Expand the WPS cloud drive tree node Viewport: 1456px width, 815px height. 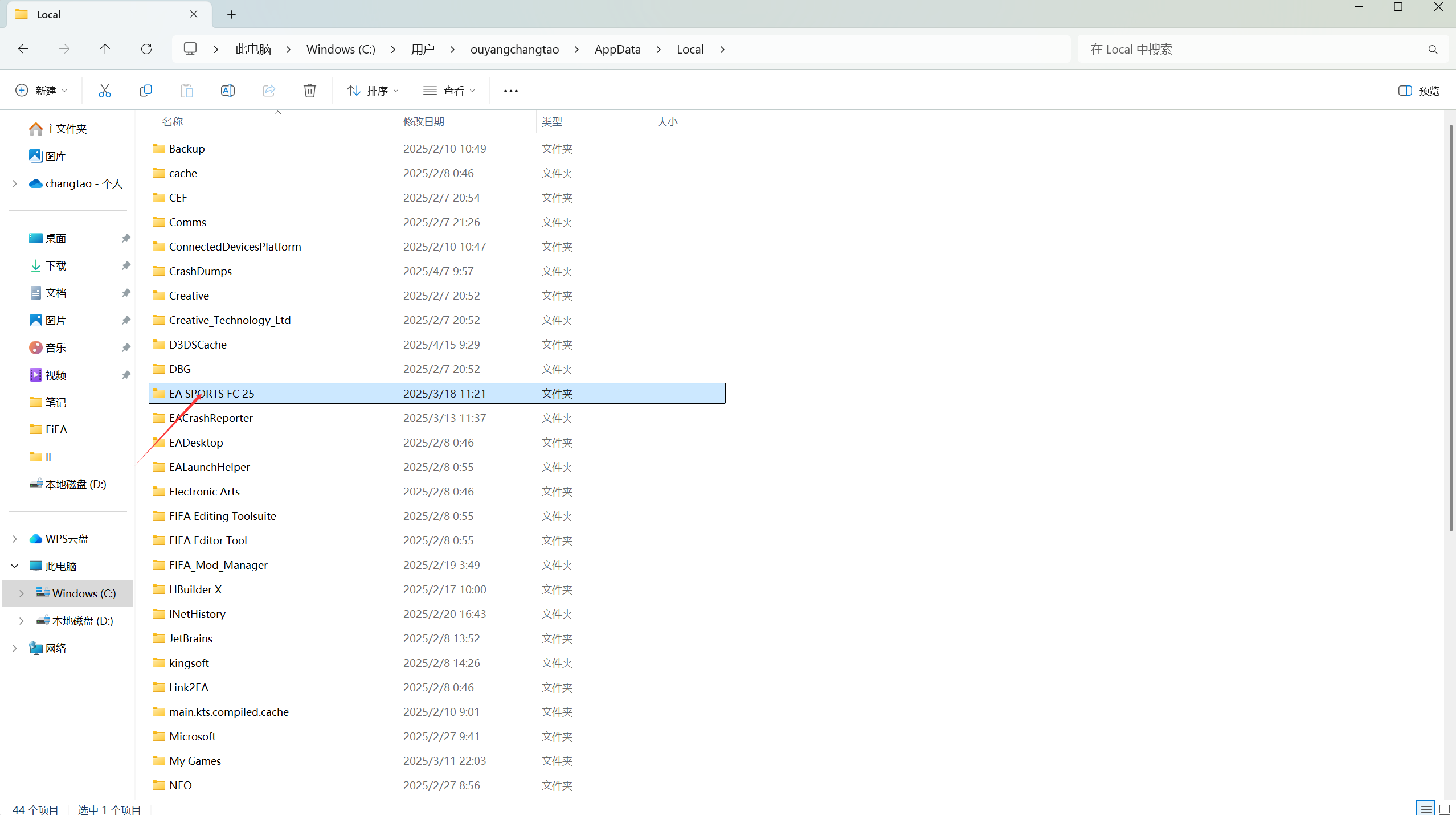click(15, 539)
